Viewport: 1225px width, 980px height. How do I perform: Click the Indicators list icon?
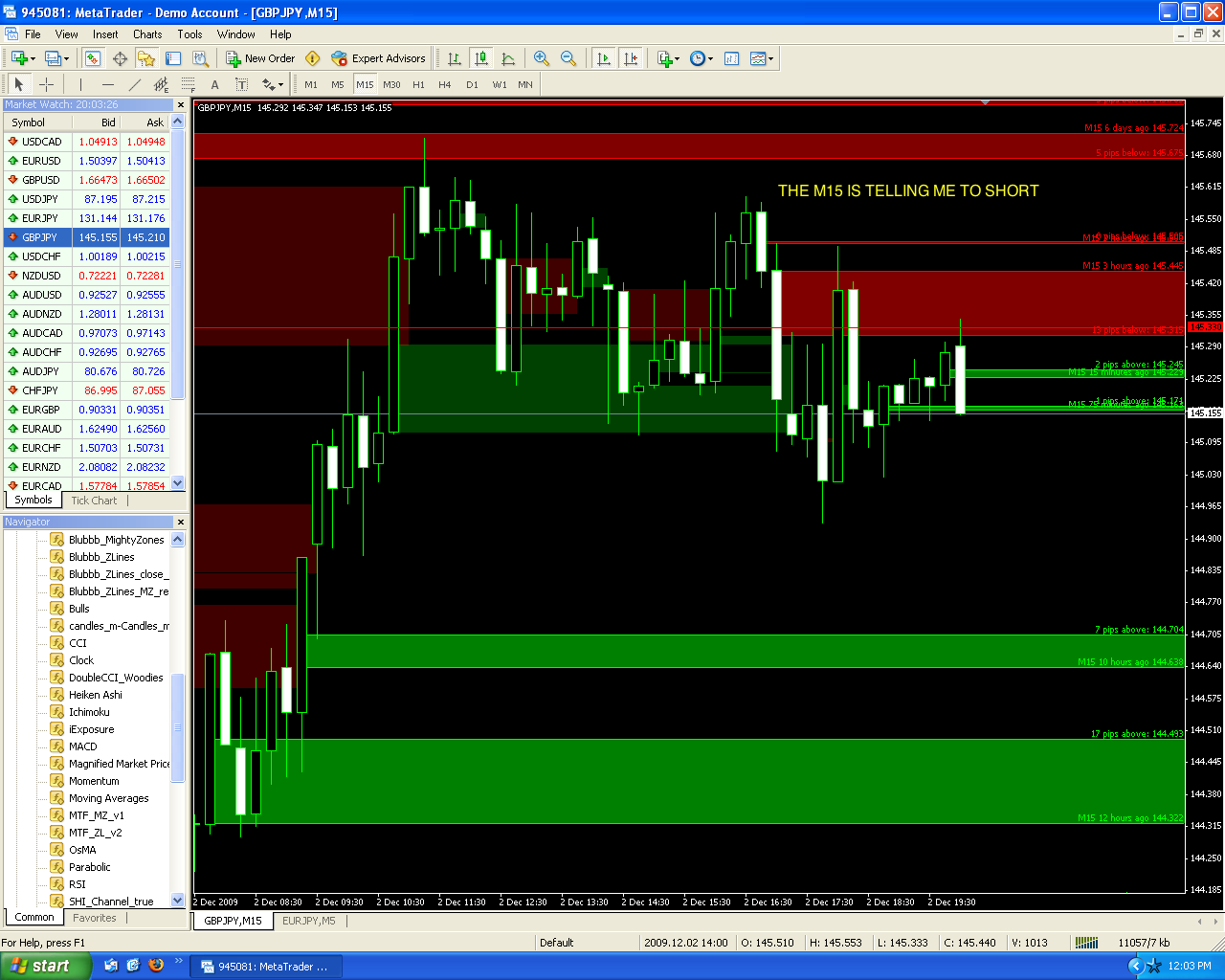(664, 58)
